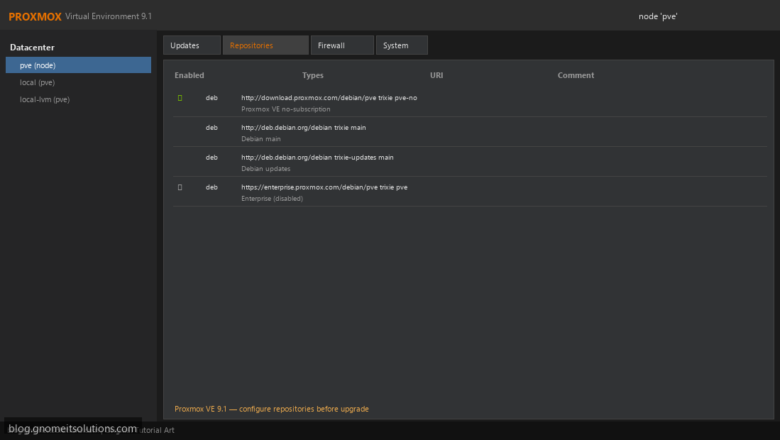Open the Firewall tab
This screenshot has height=440, width=780.
[x=342, y=45]
